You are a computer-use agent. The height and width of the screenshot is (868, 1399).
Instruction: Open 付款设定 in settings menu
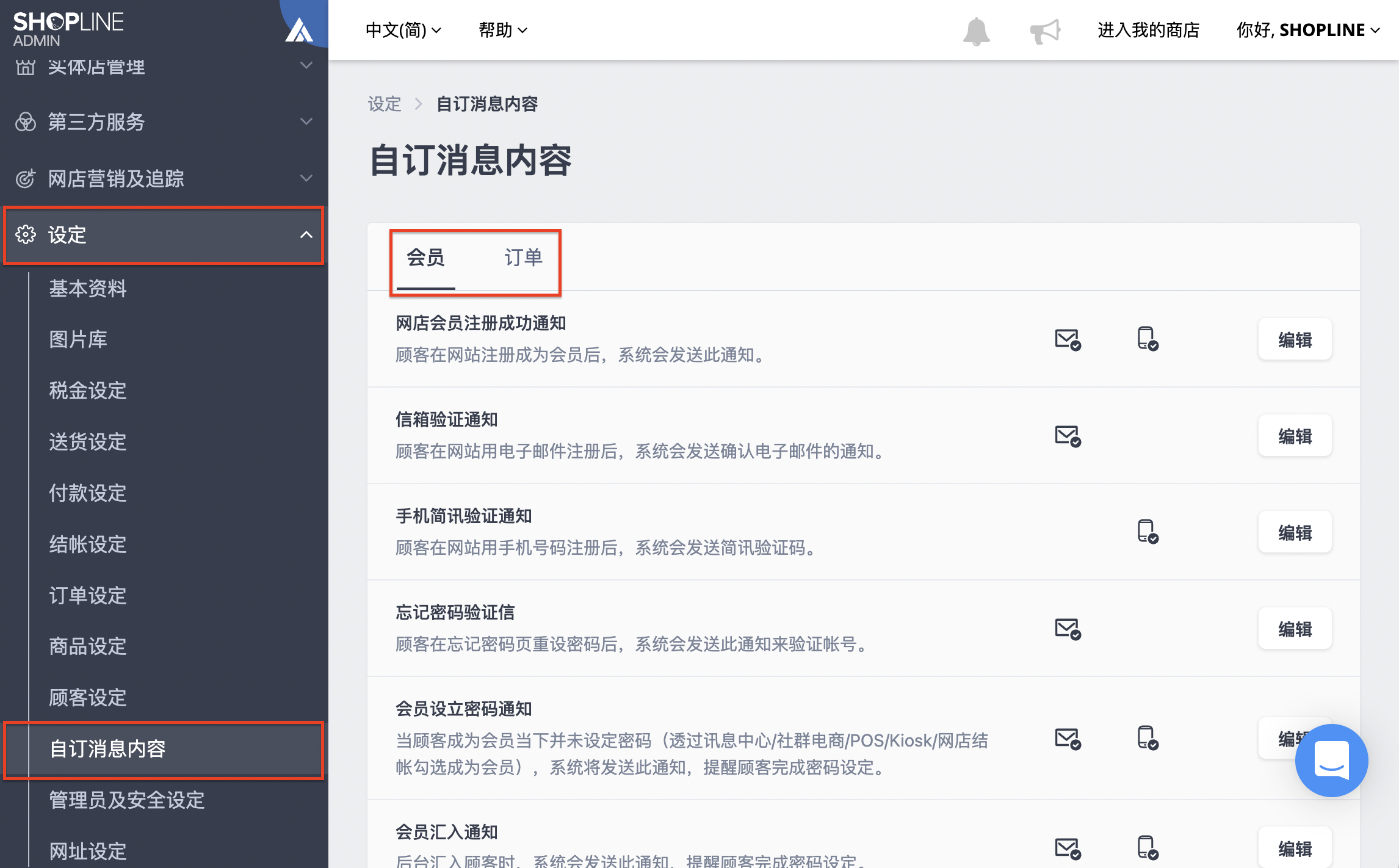pyautogui.click(x=88, y=493)
